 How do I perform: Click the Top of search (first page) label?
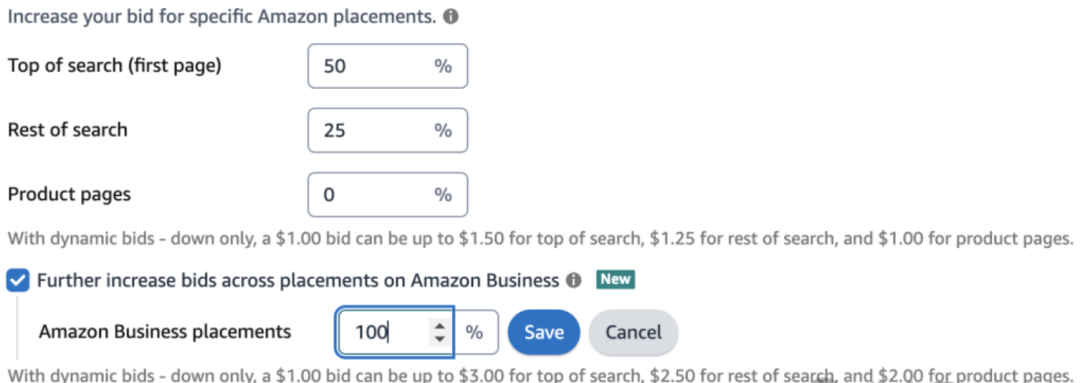point(114,66)
